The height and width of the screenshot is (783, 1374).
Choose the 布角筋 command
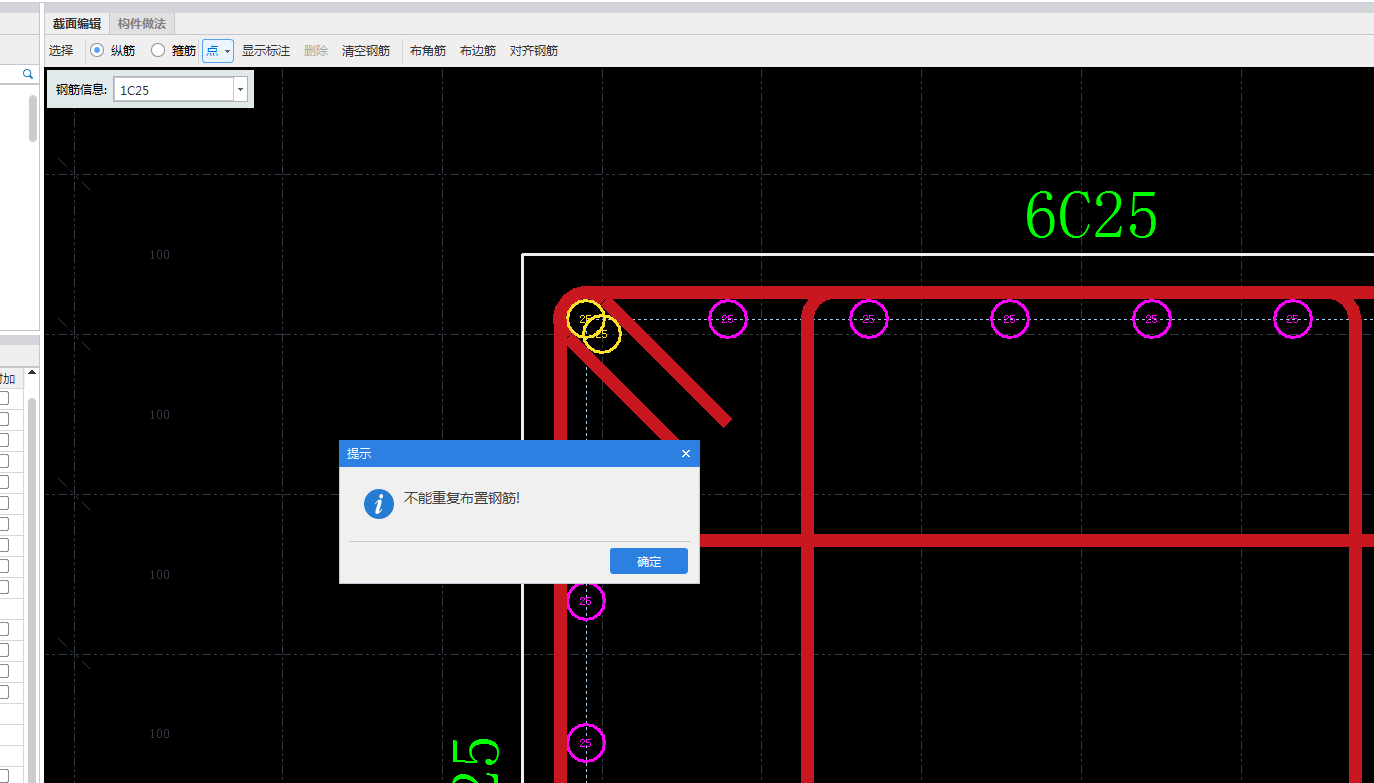(x=428, y=50)
